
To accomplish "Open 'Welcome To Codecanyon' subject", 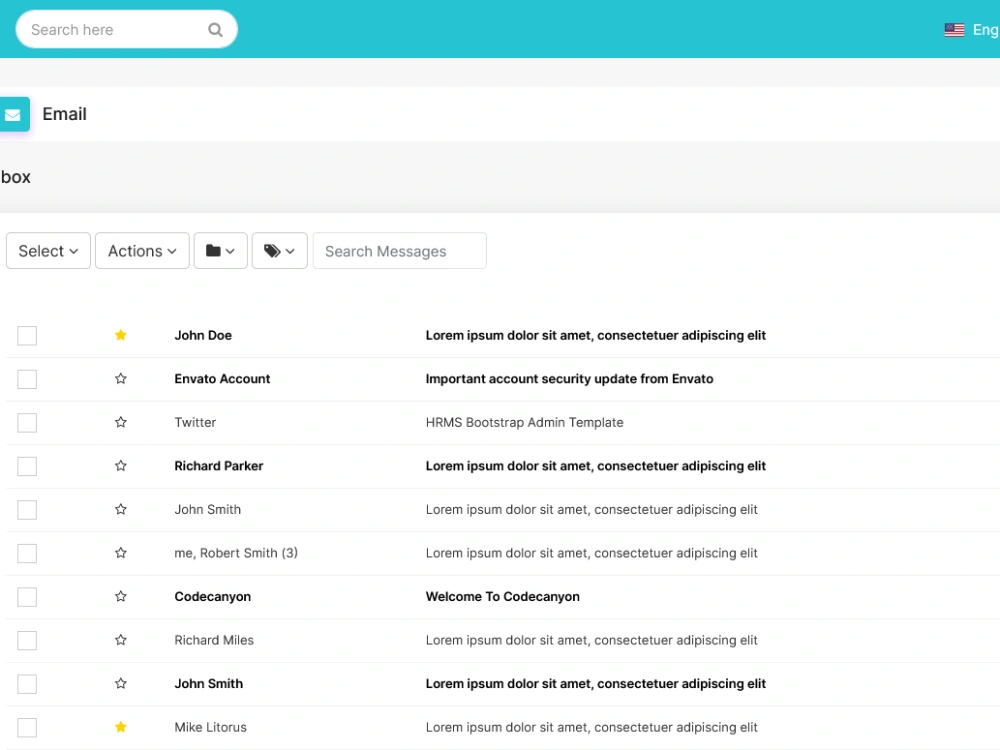I will pos(503,597).
